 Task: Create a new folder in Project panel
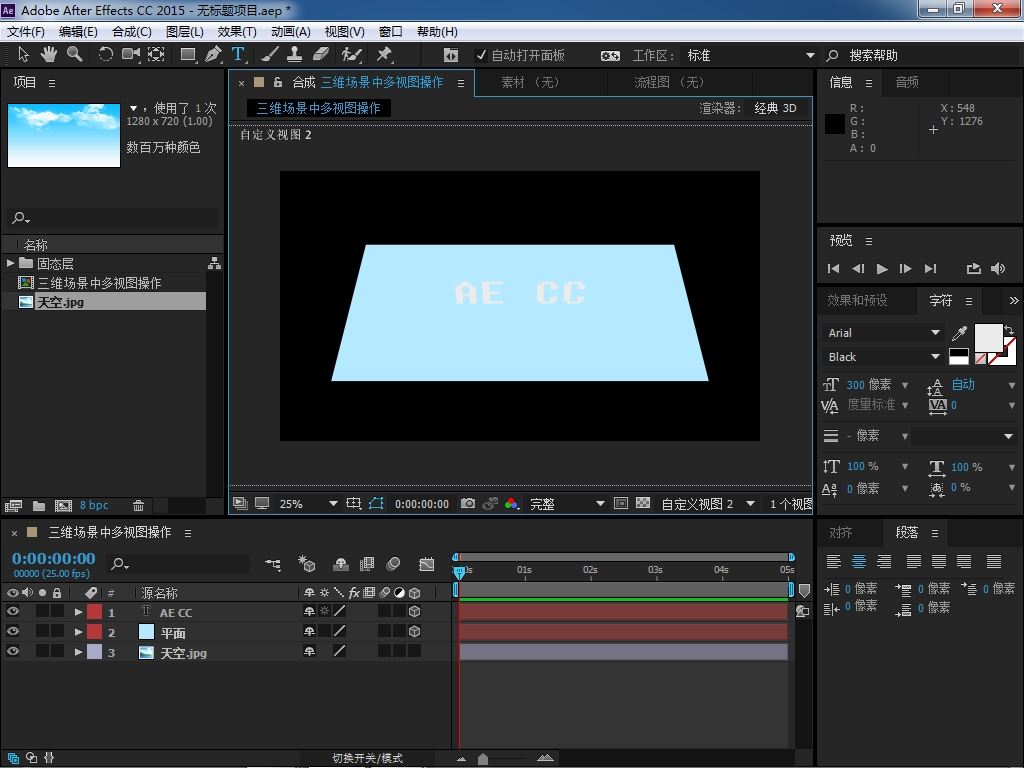(39, 505)
